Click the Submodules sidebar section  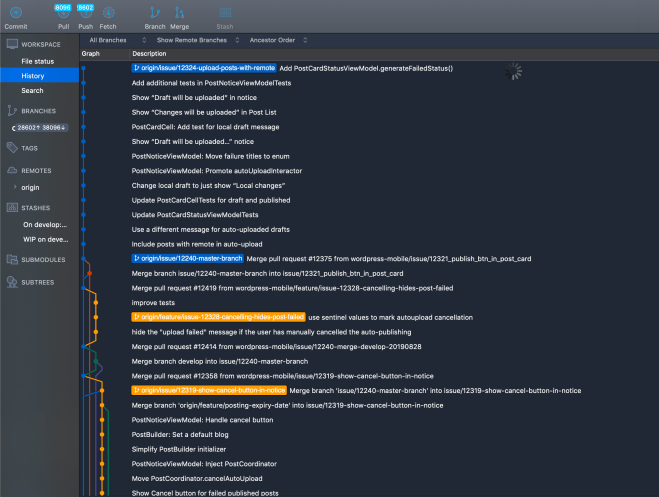tap(44, 260)
